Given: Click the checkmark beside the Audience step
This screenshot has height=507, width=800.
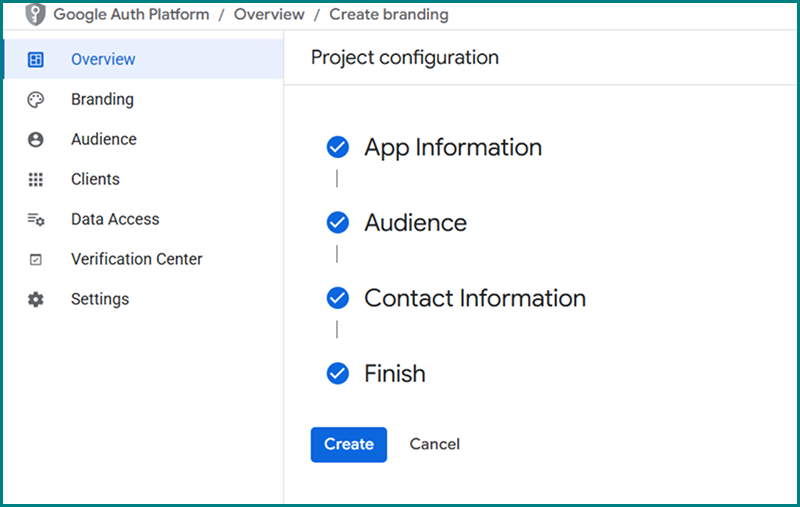Looking at the screenshot, I should tap(338, 223).
